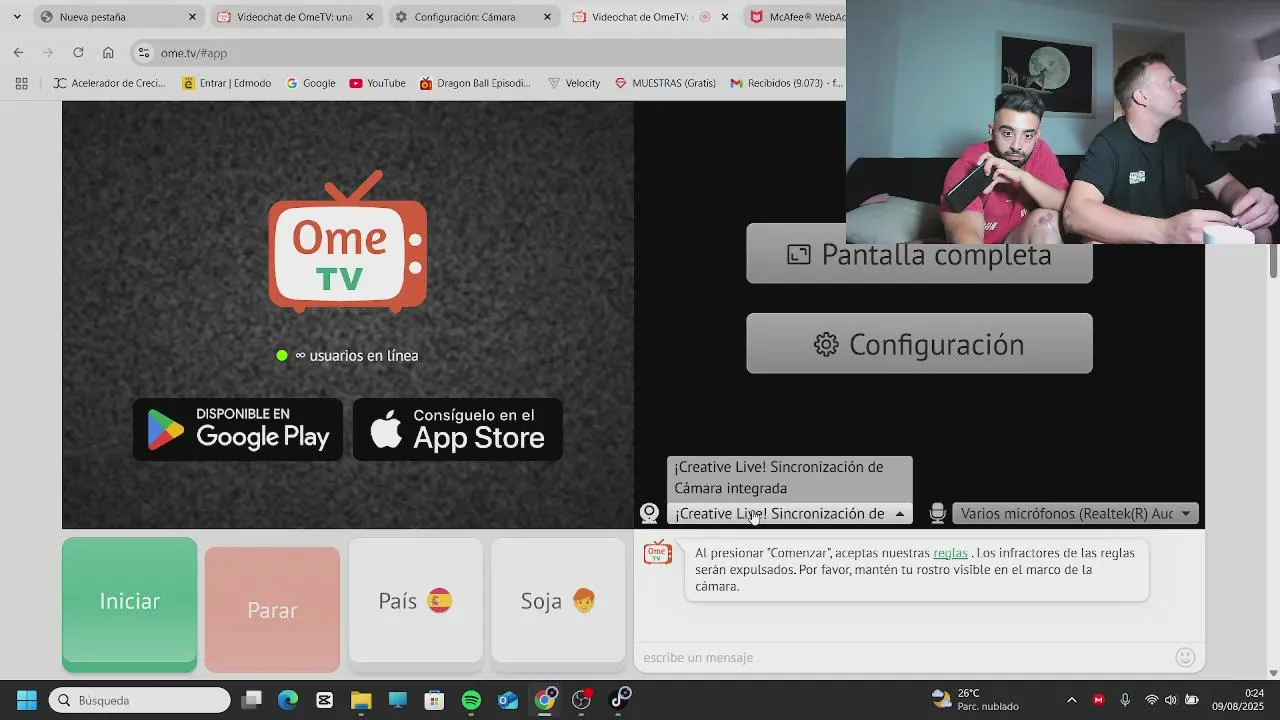The height and width of the screenshot is (720, 1280).
Task: Open the Velocity bookmark
Action: tap(574, 83)
